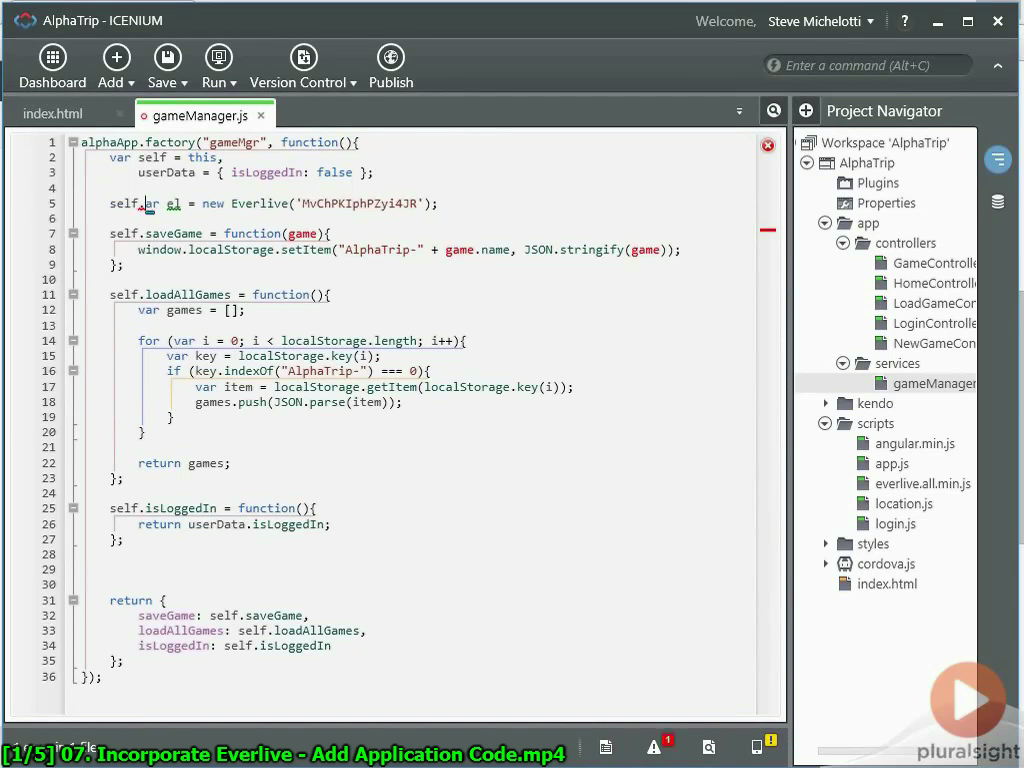Open the Version Control dropdown
This screenshot has width=1024, height=768.
click(x=303, y=67)
